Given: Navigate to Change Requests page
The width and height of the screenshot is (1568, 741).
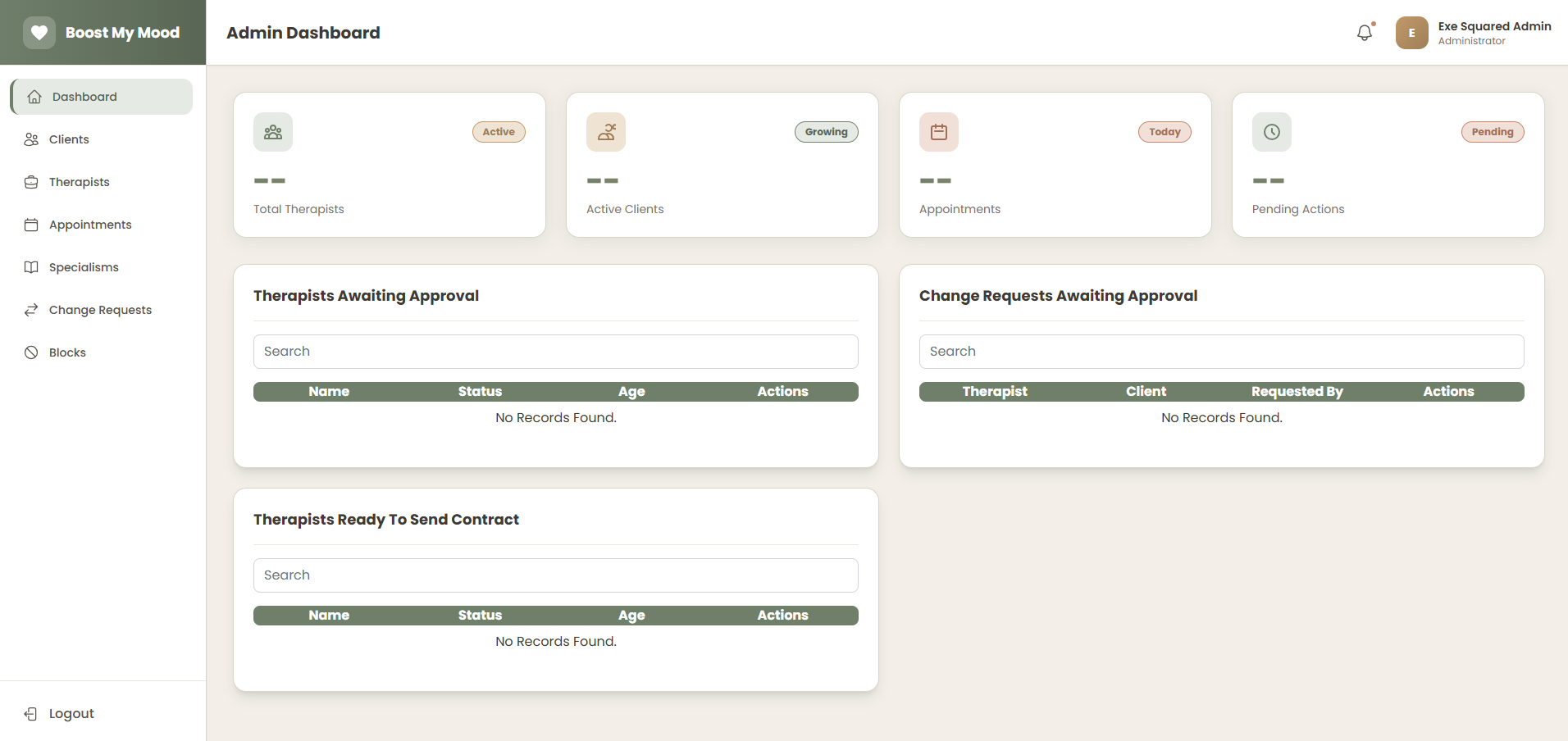Looking at the screenshot, I should (100, 310).
